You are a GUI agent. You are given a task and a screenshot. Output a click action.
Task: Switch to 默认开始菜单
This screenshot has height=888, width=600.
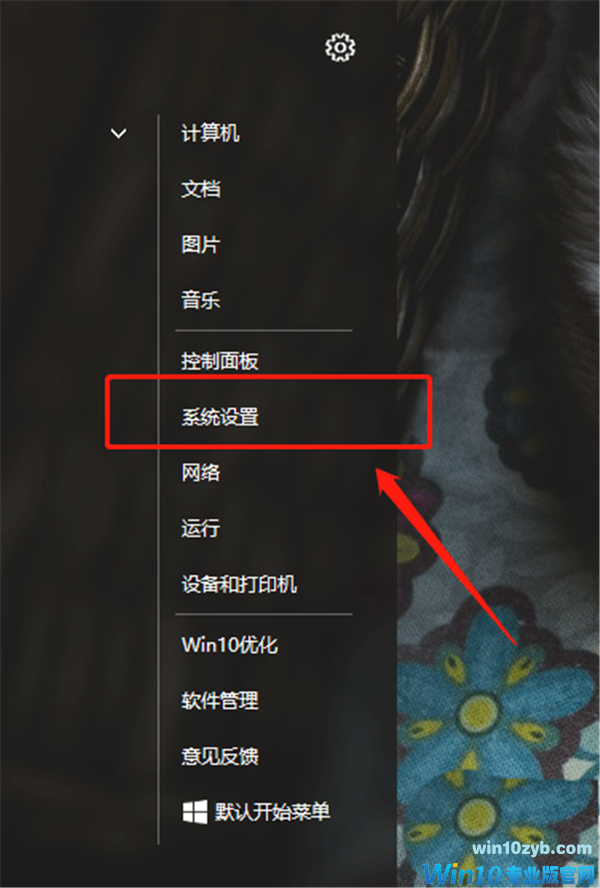272,812
